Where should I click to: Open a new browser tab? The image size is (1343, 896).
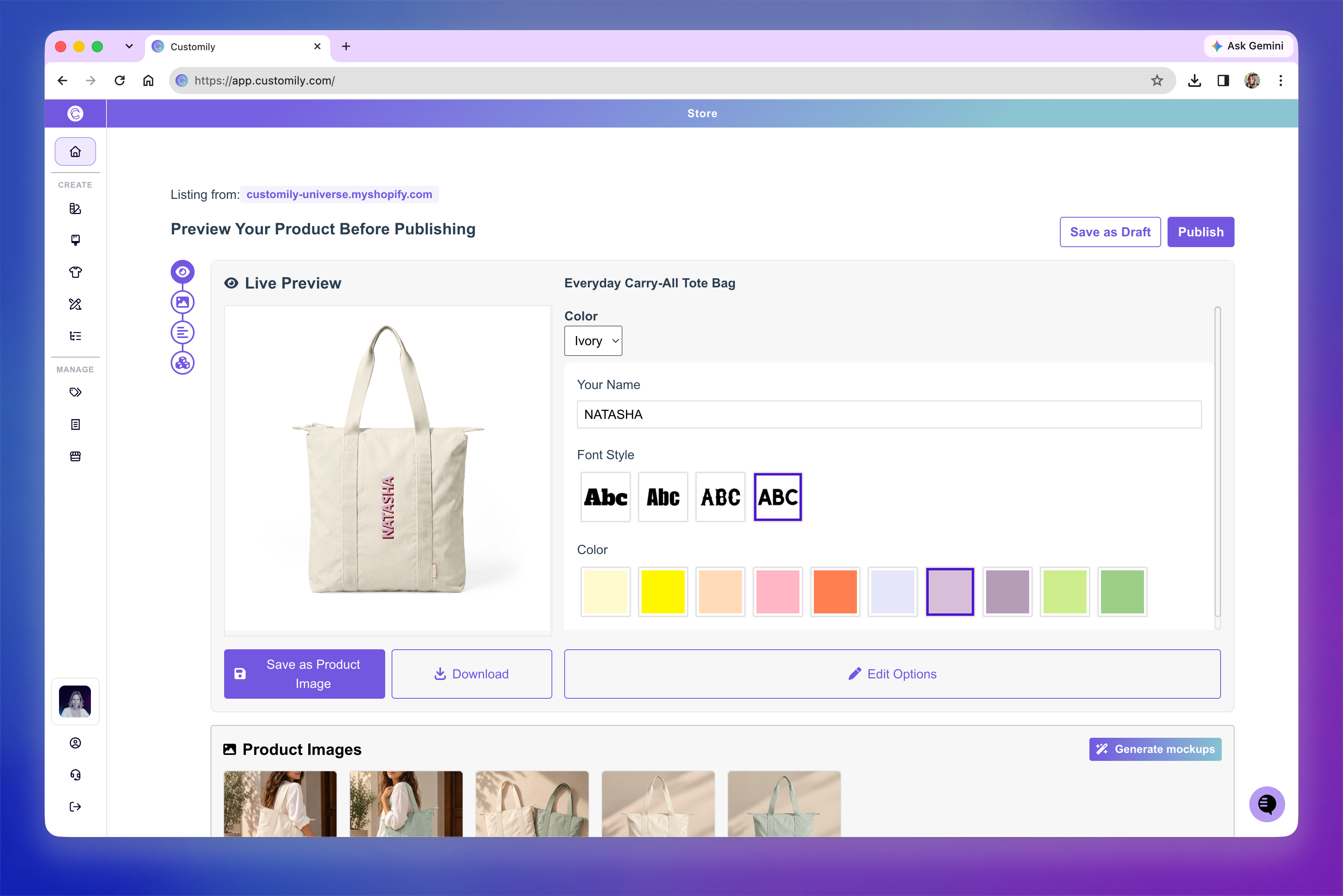click(346, 46)
